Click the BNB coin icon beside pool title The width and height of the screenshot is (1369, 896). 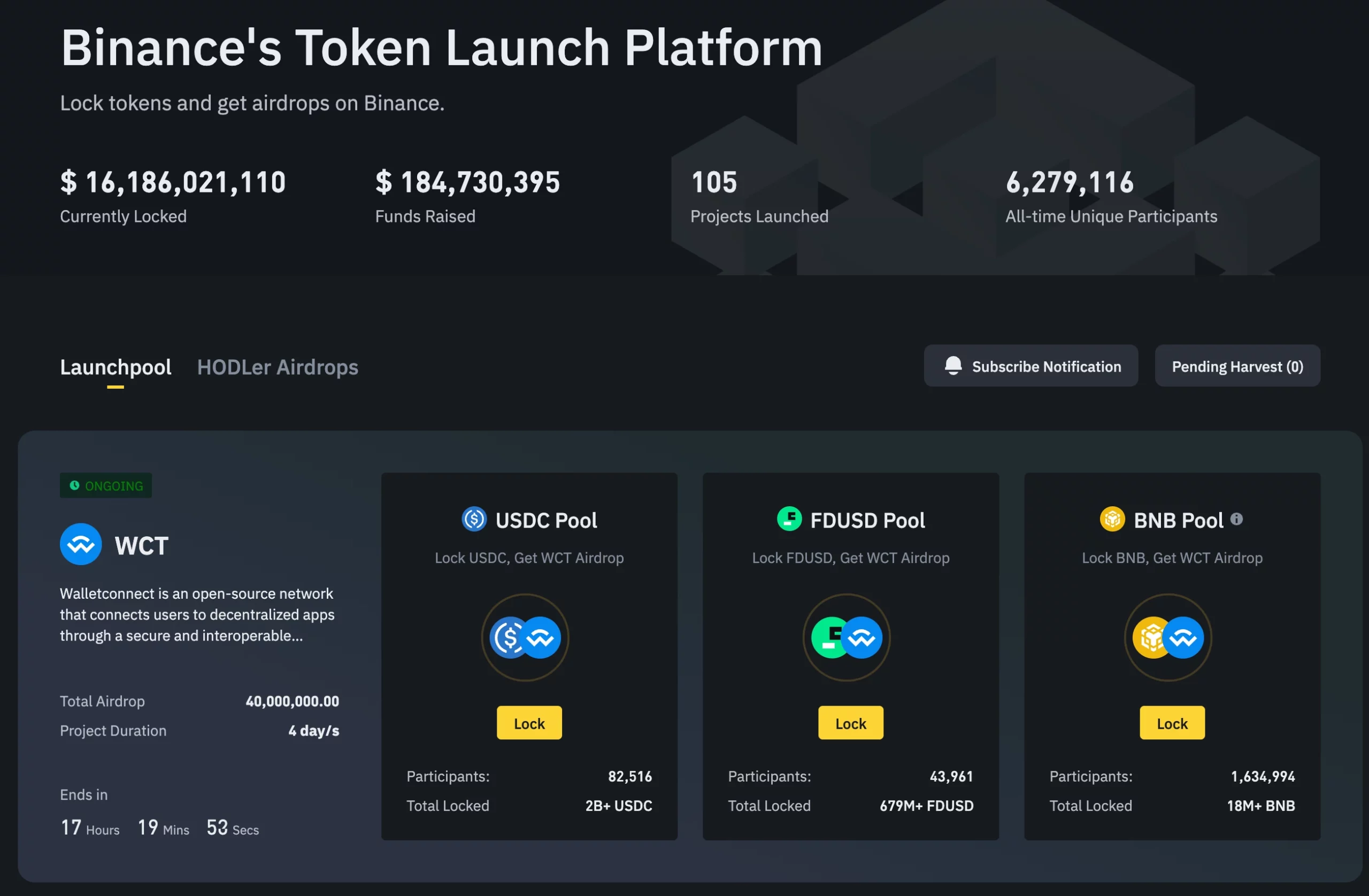1112,519
